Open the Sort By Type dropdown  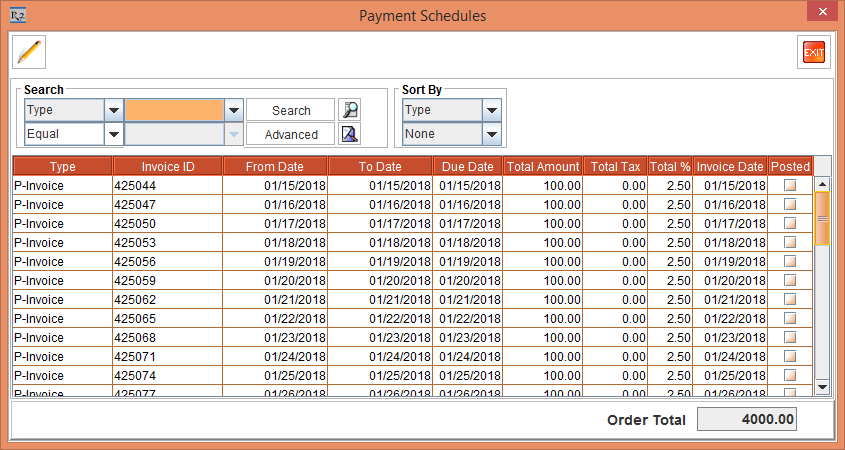(491, 110)
